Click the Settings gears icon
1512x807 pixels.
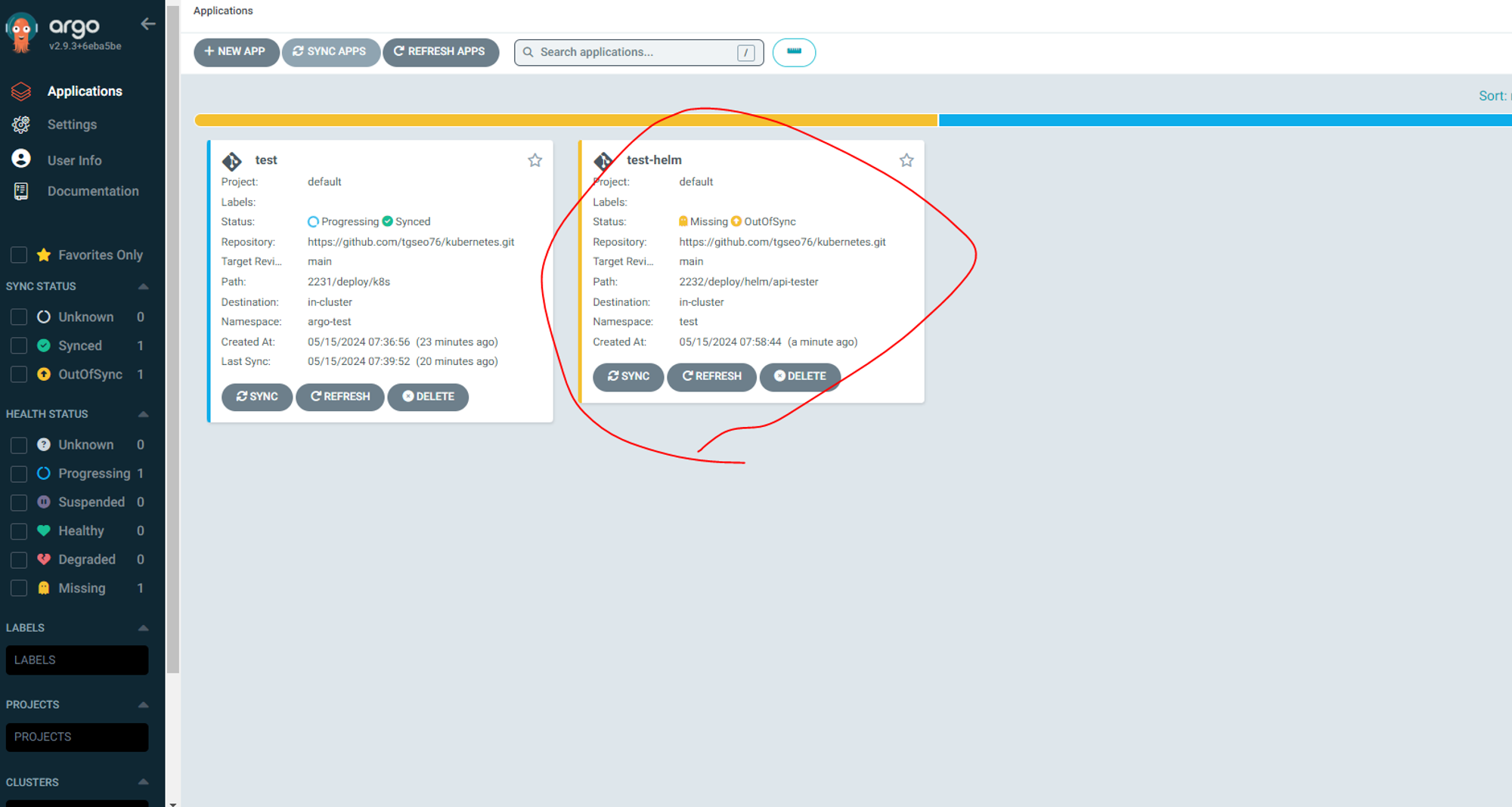coord(21,125)
